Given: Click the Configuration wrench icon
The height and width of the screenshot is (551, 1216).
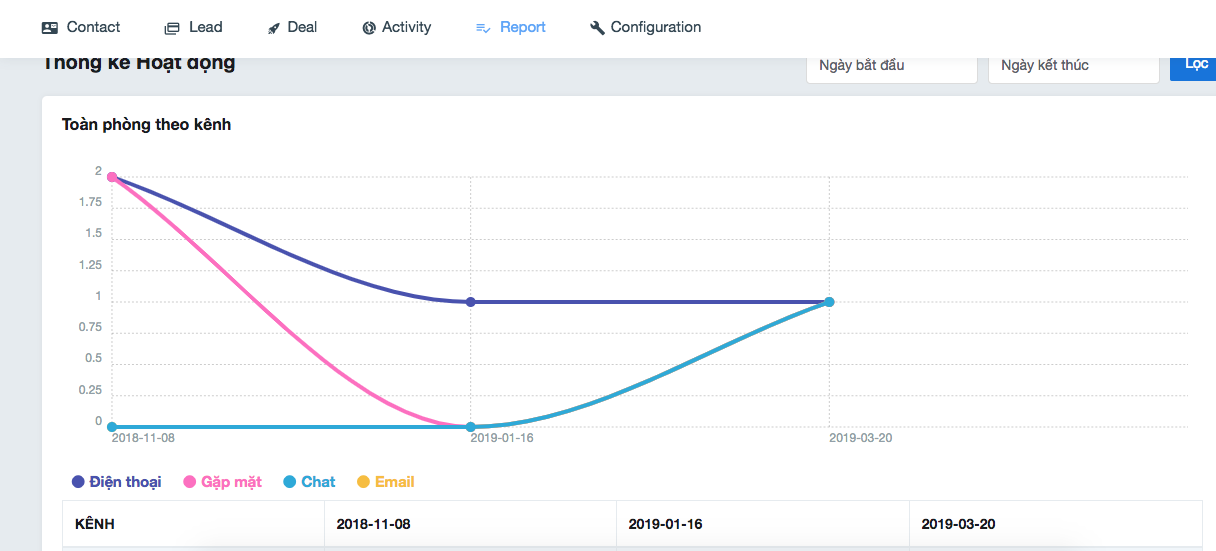Looking at the screenshot, I should [597, 28].
